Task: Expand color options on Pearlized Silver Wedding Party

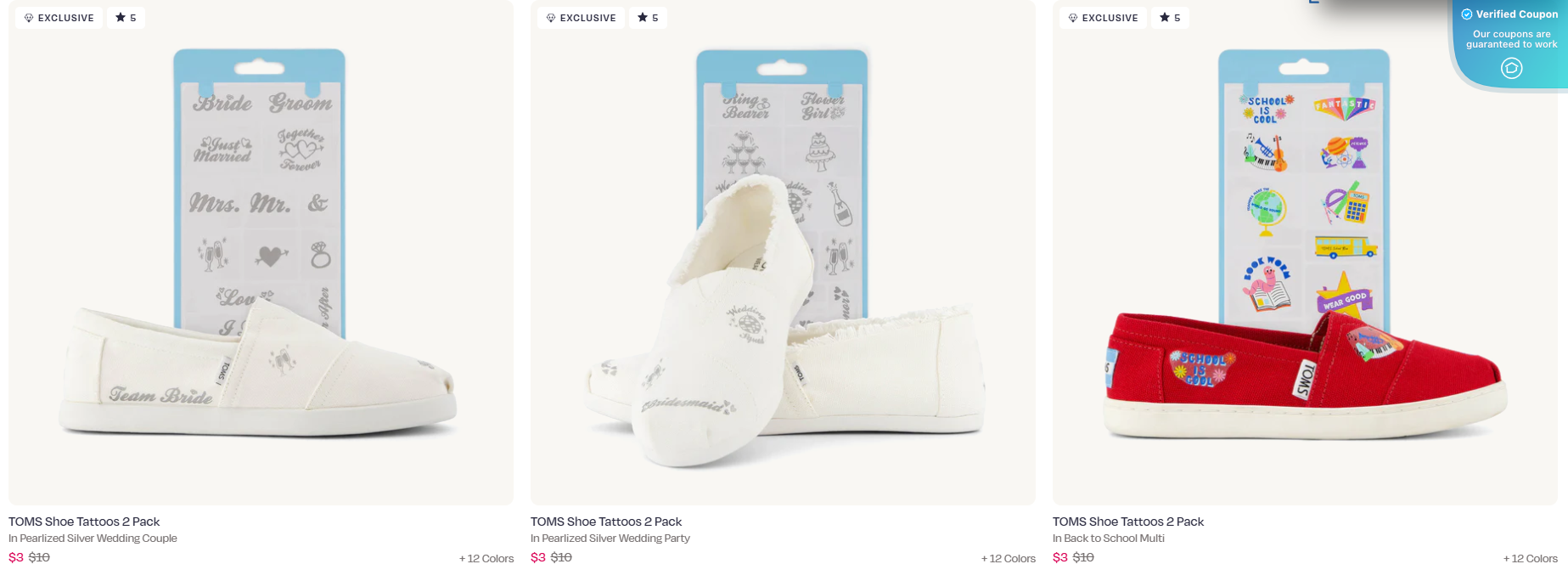Action: [1008, 558]
